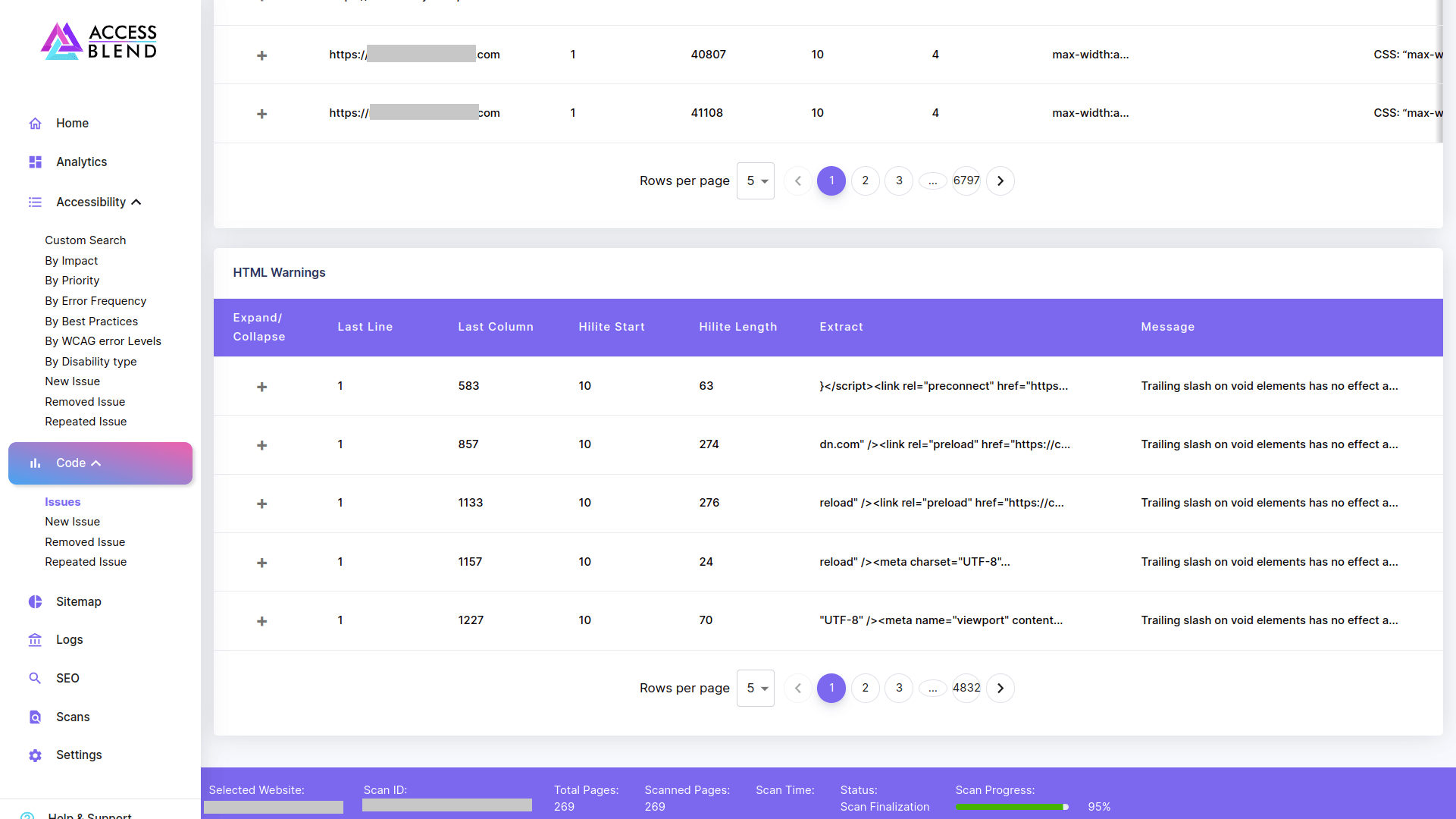Click the Settings gear icon
Viewport: 1456px width, 819px height.
(x=35, y=755)
